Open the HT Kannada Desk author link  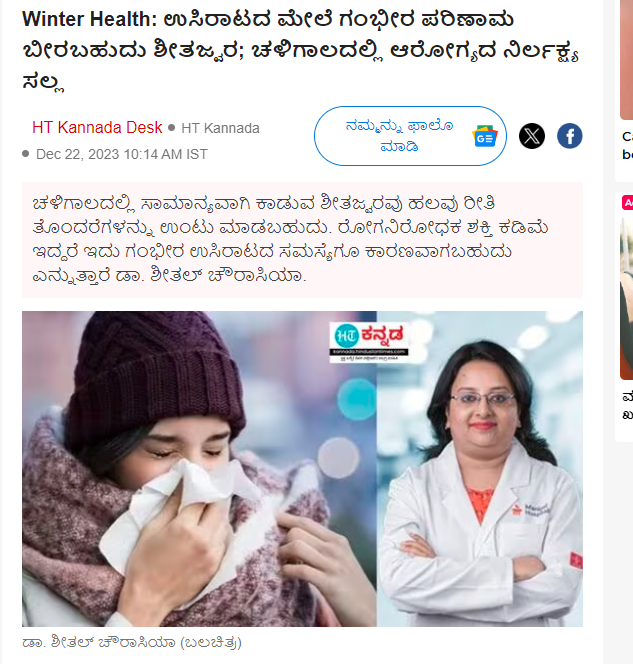[x=97, y=127]
